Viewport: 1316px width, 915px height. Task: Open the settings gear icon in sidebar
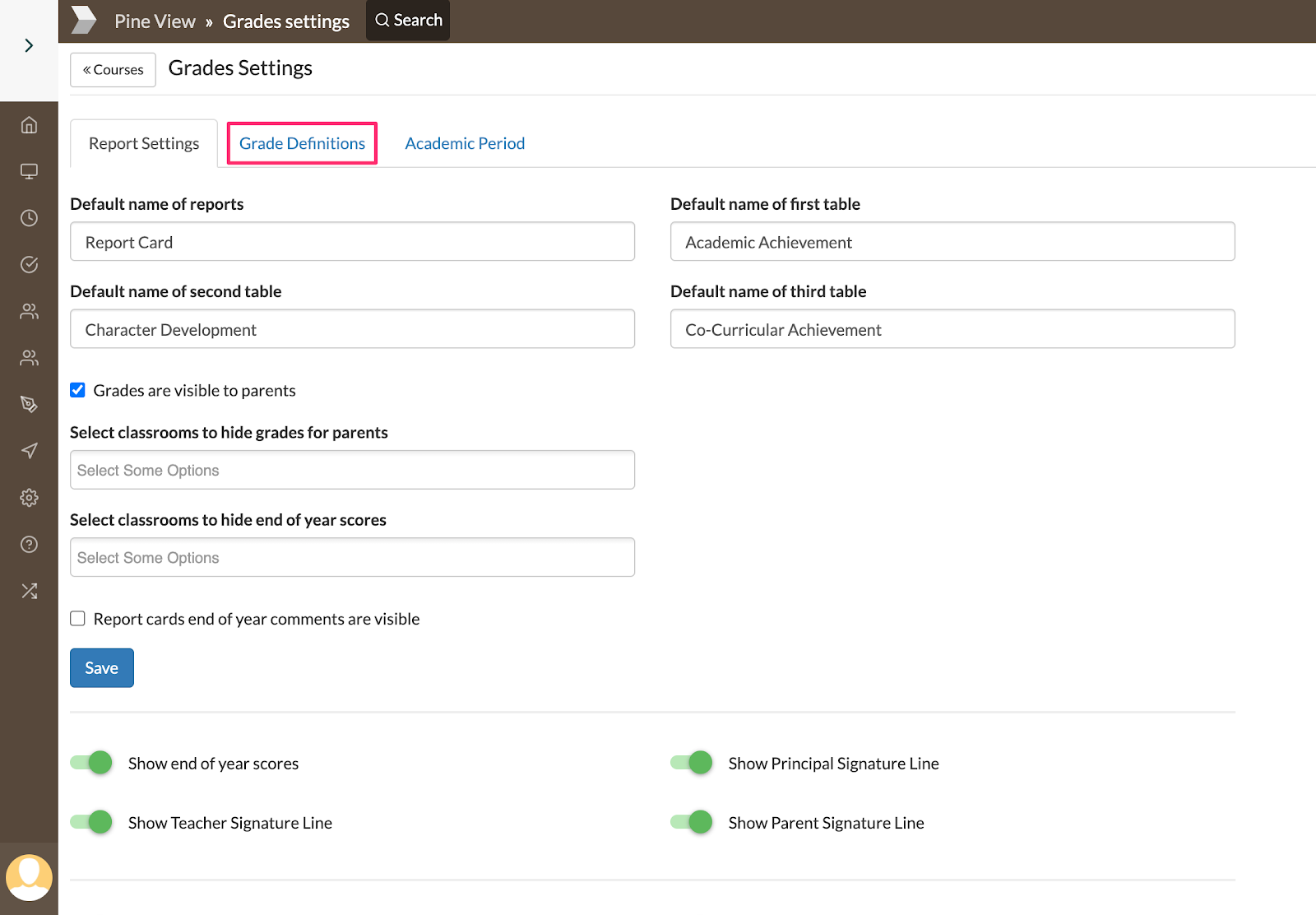tap(29, 498)
